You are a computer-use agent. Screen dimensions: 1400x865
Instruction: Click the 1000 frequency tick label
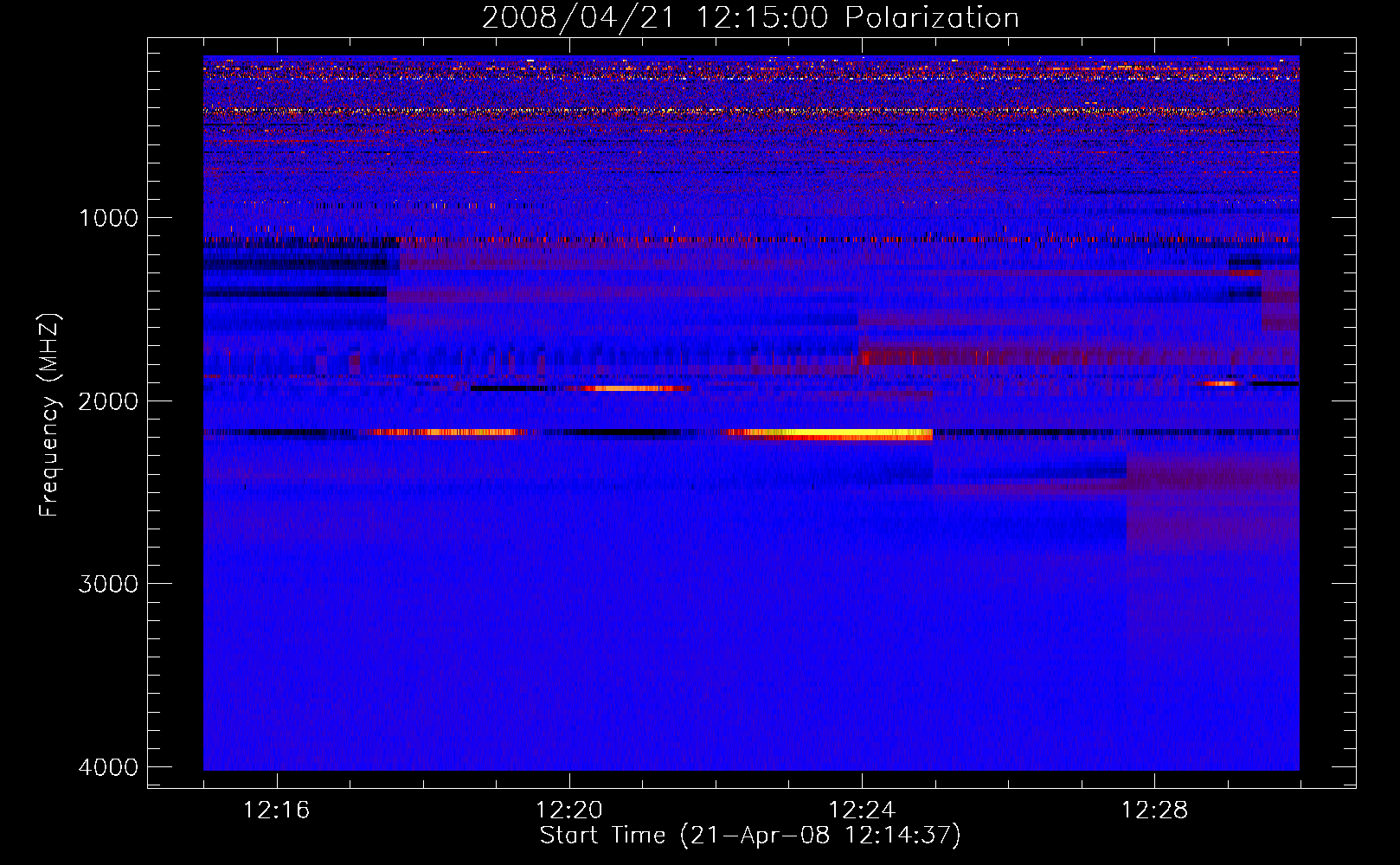point(108,217)
